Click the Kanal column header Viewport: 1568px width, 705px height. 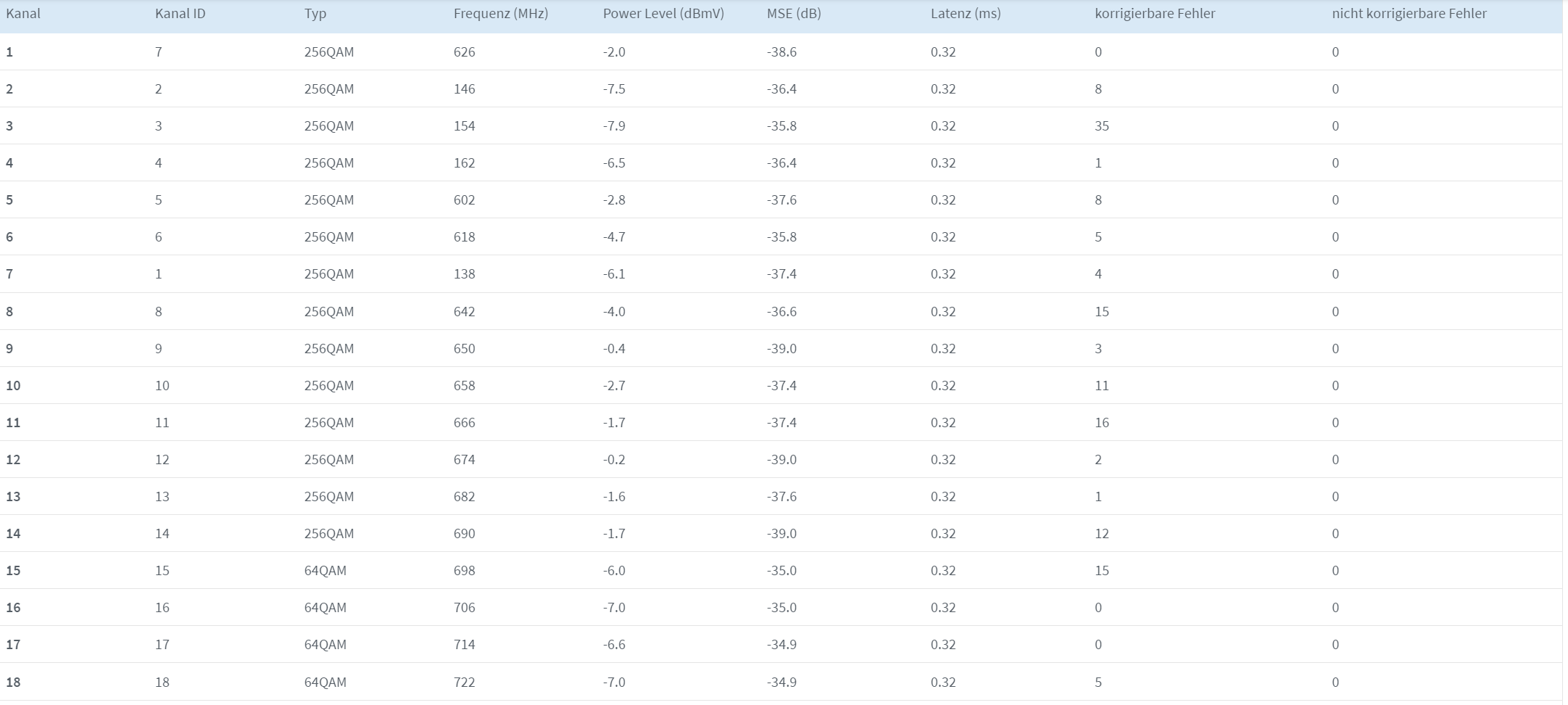(23, 14)
